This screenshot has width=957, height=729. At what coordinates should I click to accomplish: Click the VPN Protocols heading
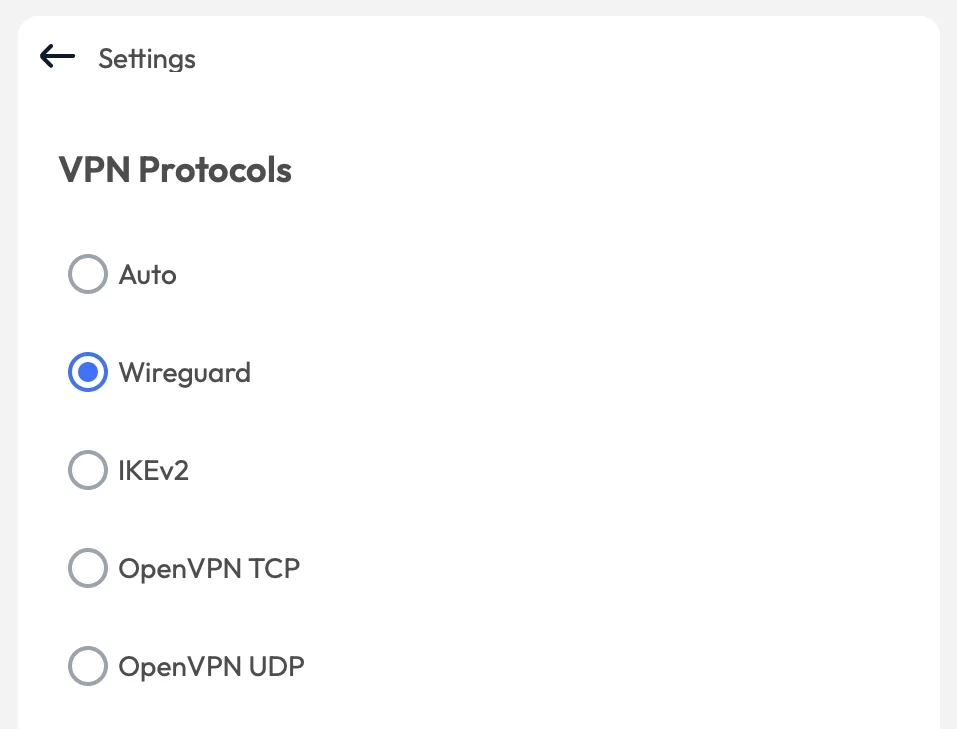pos(174,170)
